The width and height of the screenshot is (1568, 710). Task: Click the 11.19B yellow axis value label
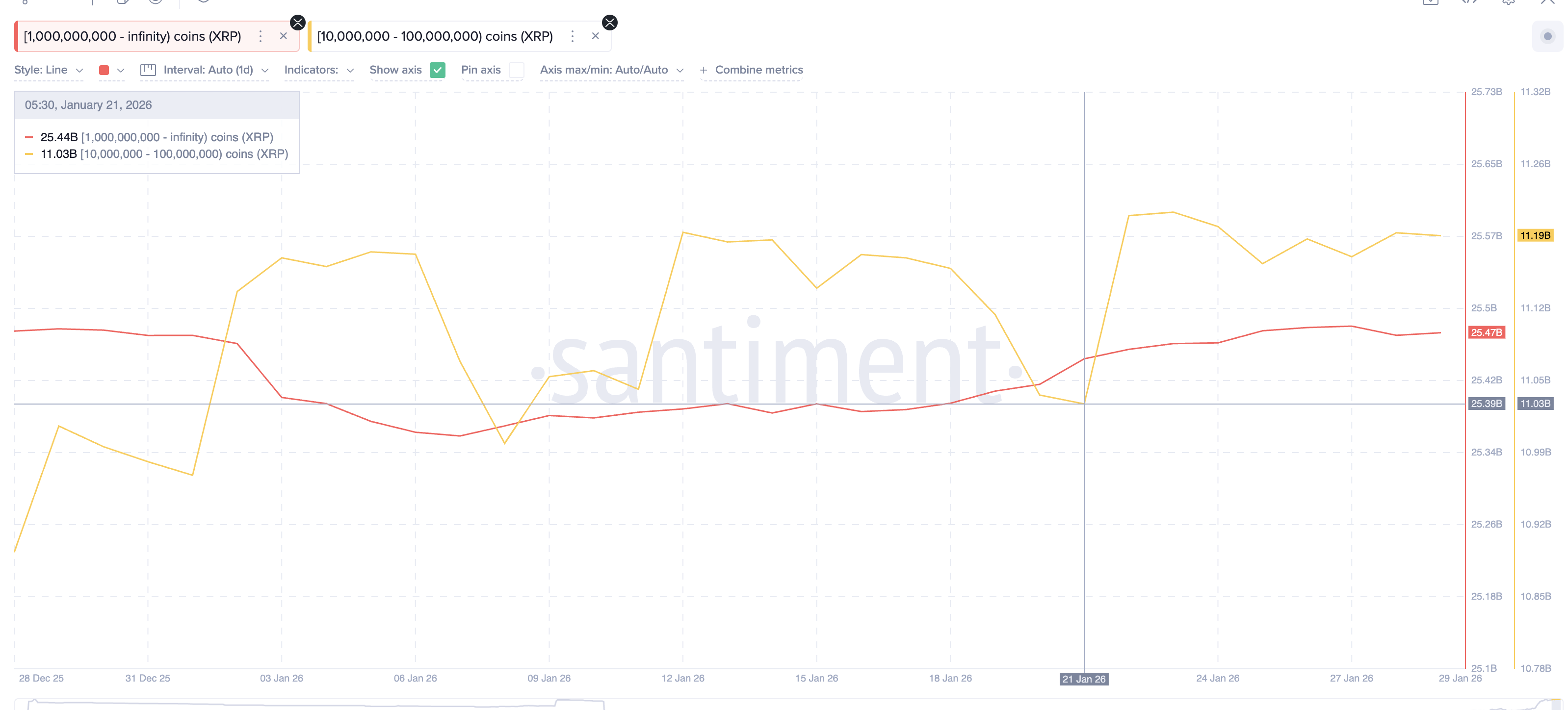pos(1535,235)
